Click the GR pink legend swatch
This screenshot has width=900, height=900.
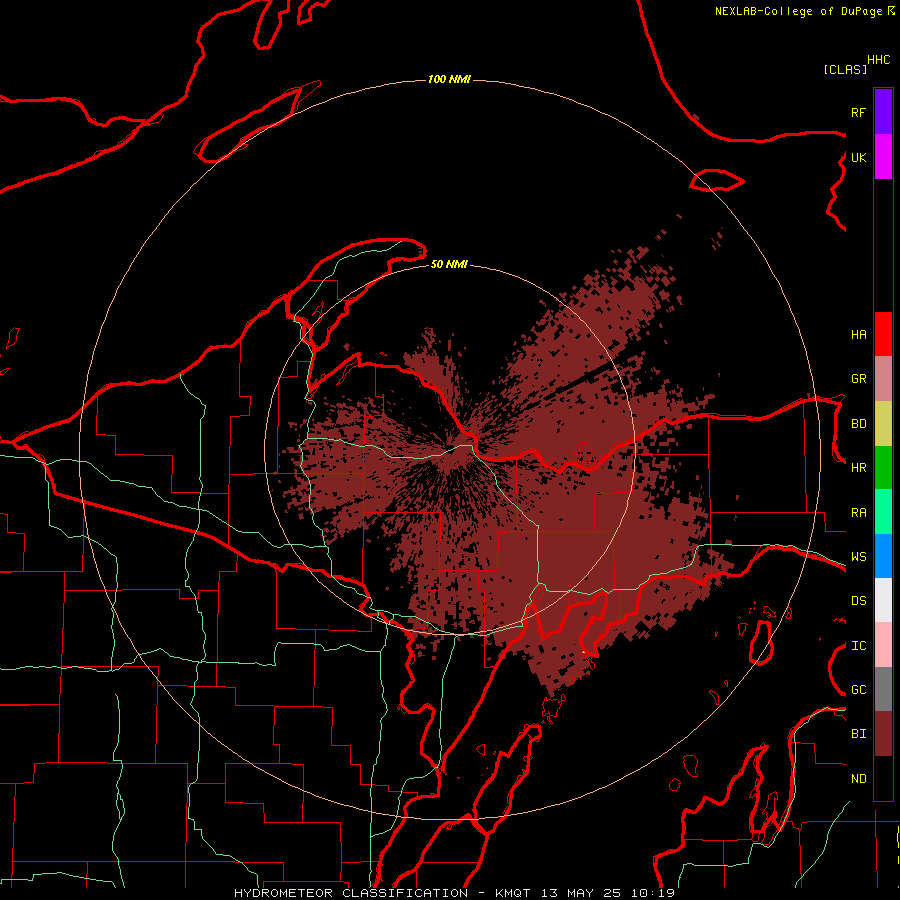click(883, 378)
